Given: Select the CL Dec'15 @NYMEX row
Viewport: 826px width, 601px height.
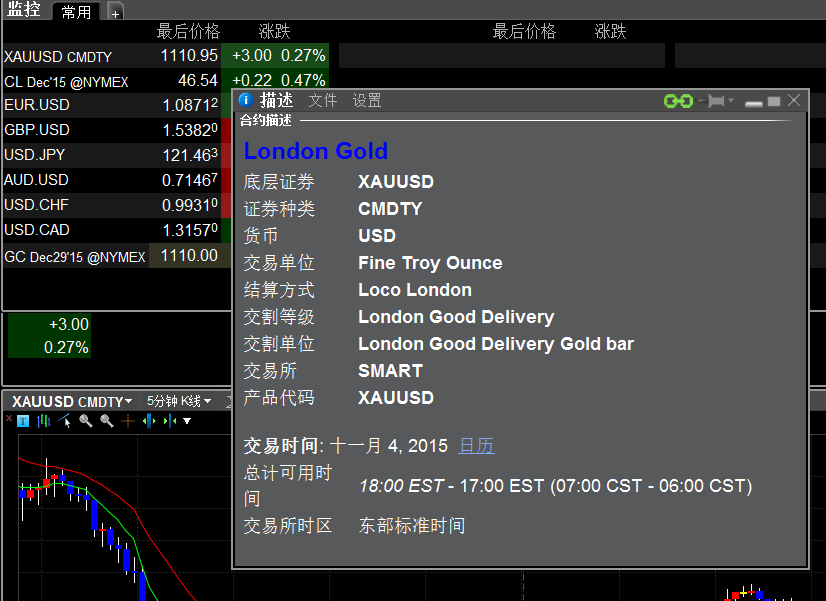Looking at the screenshot, I should [x=165, y=81].
